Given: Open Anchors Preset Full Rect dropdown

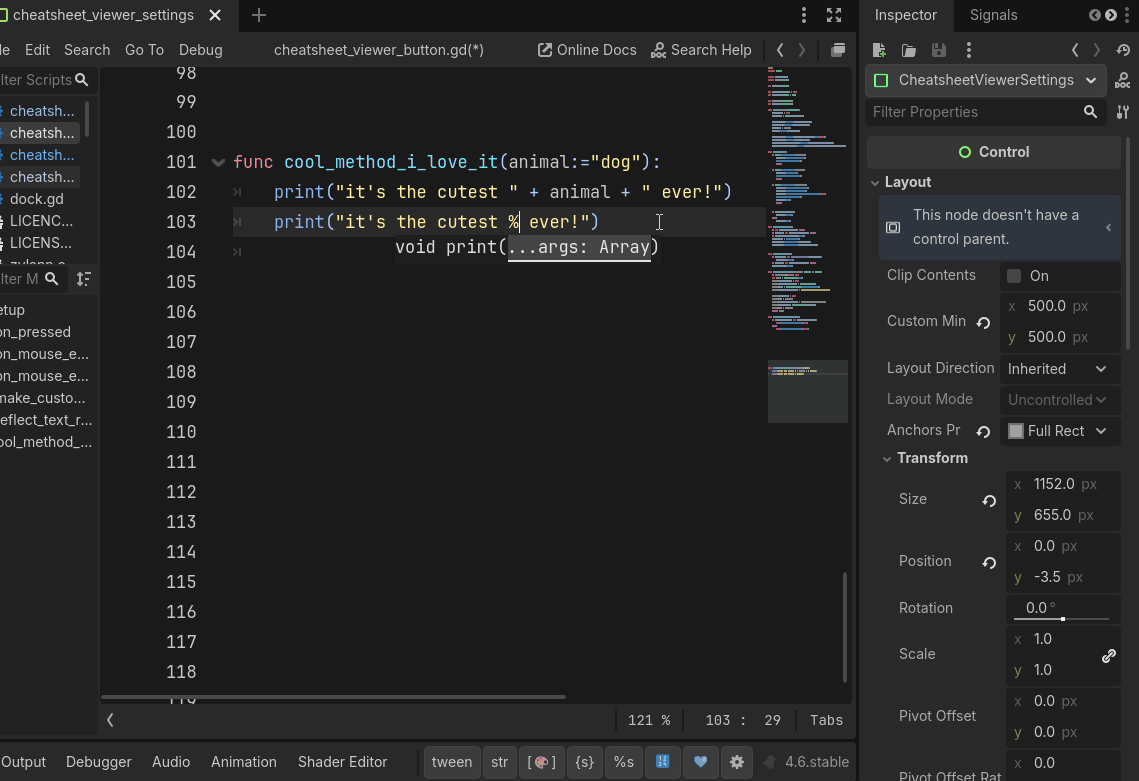Looking at the screenshot, I should [1058, 431].
